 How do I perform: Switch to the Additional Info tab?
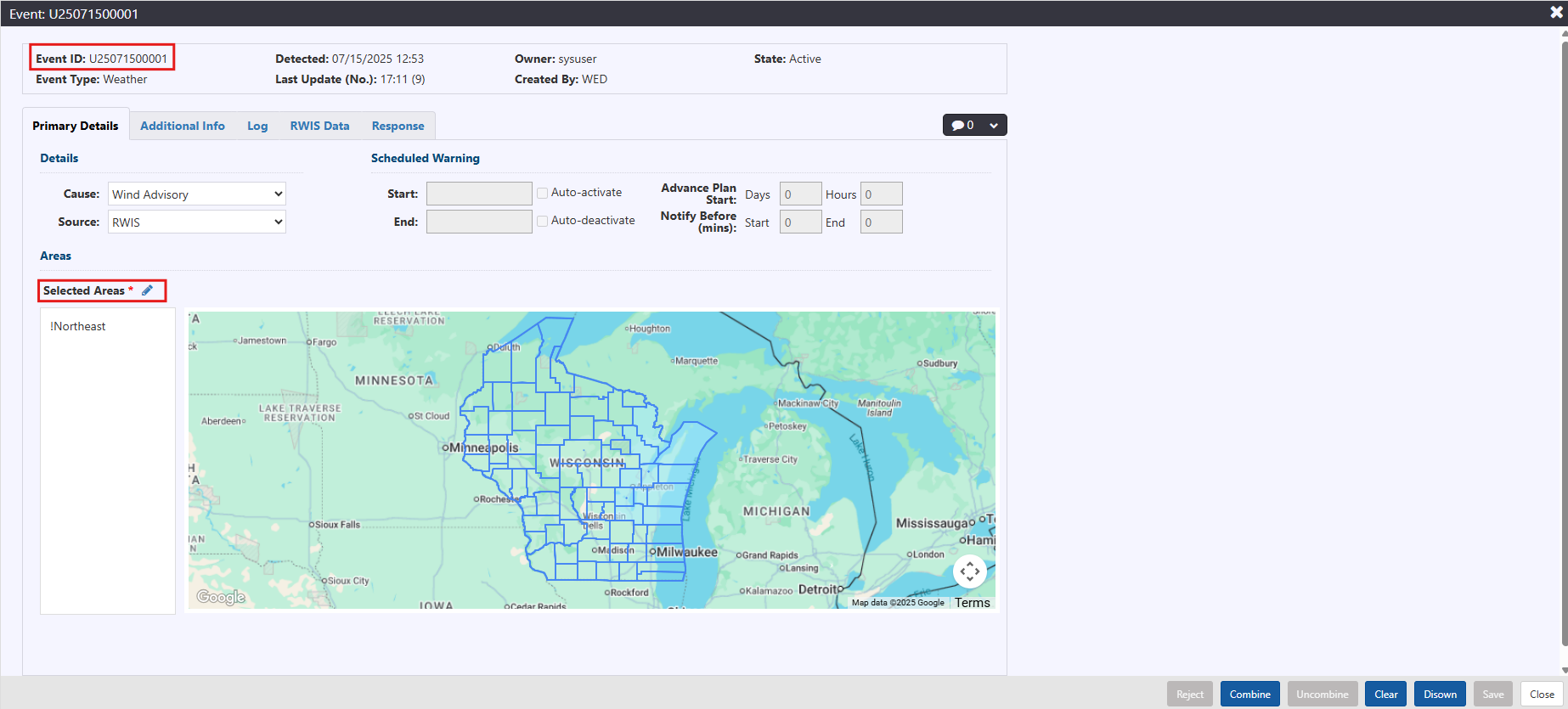(x=182, y=126)
